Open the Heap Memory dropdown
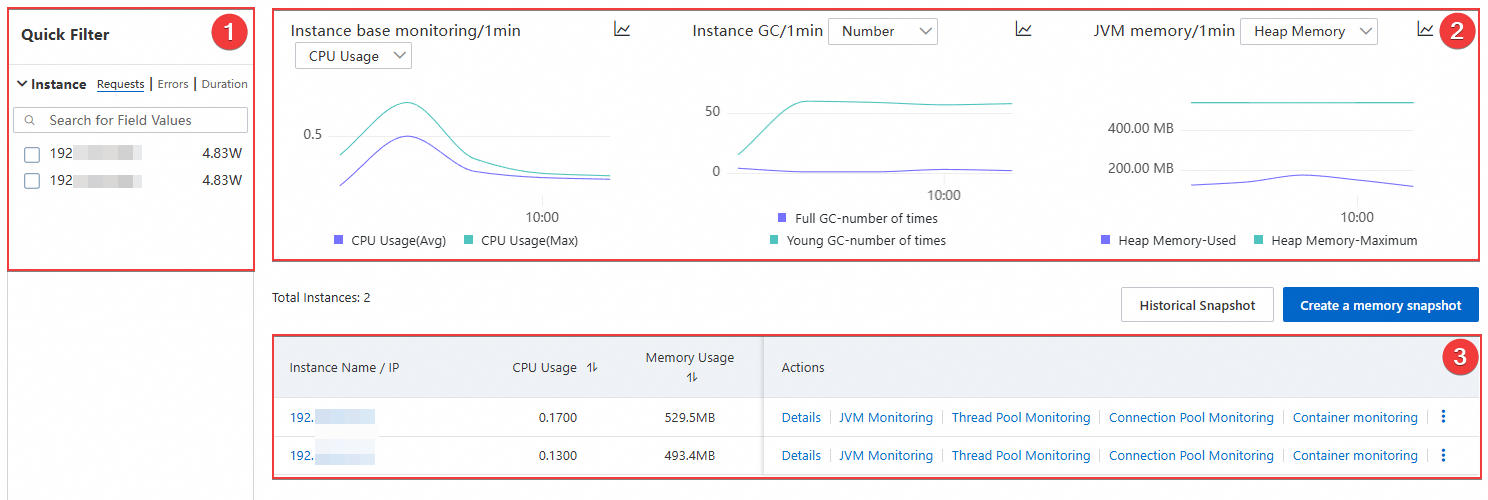This screenshot has height=500, width=1488. pos(1308,31)
